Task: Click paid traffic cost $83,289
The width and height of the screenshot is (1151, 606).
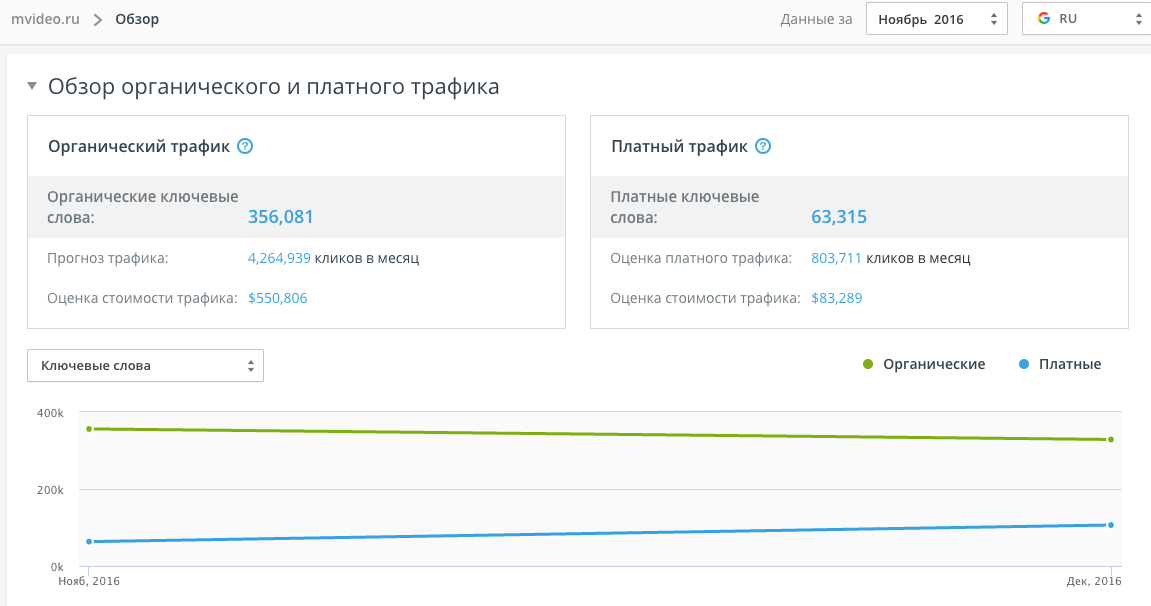Action: click(837, 298)
